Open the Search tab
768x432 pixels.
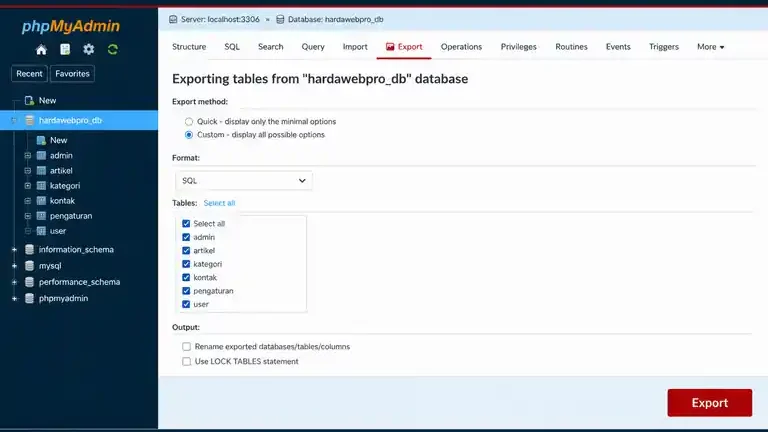[271, 47]
